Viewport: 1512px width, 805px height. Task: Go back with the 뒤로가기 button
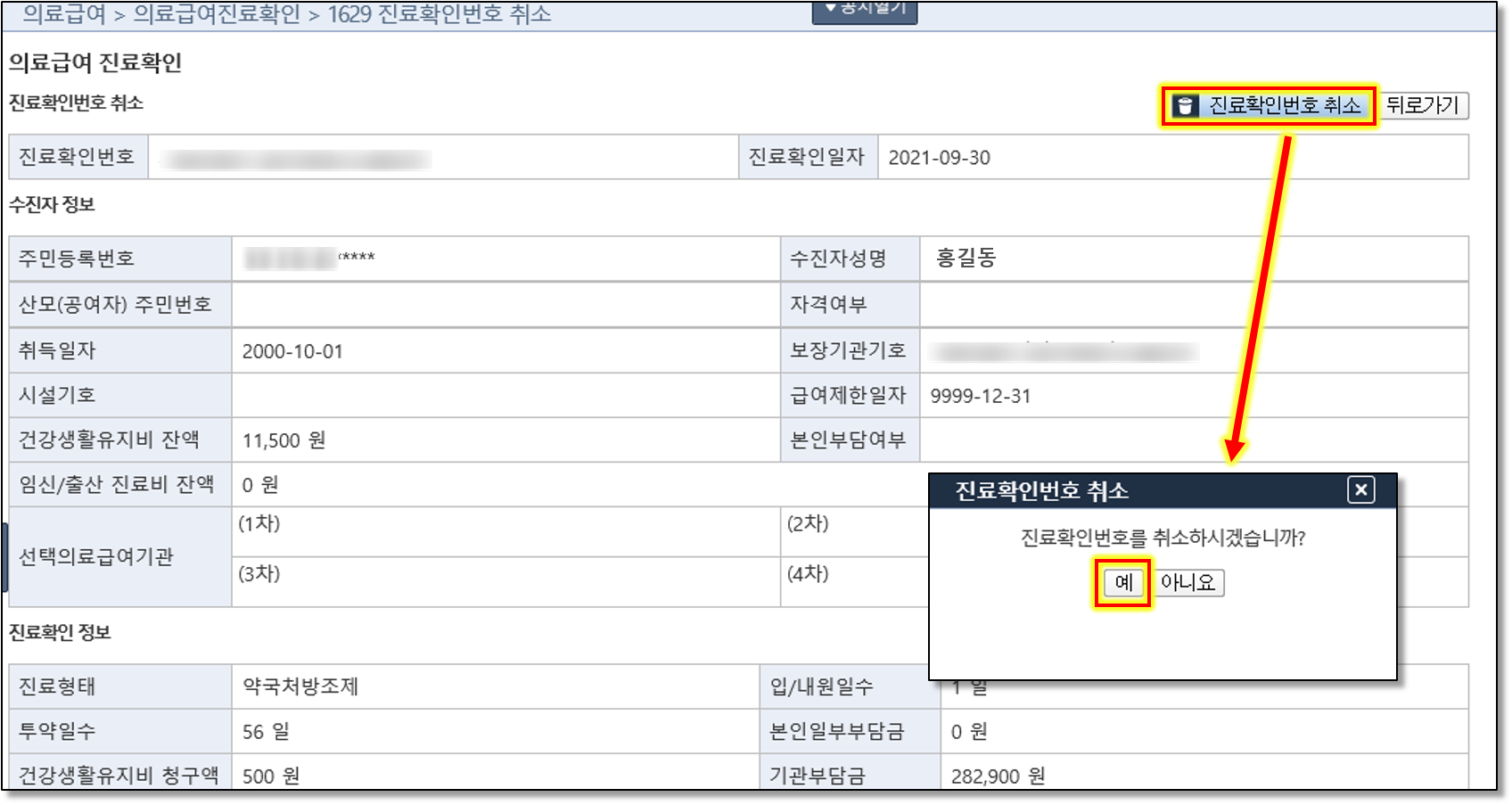(1423, 105)
